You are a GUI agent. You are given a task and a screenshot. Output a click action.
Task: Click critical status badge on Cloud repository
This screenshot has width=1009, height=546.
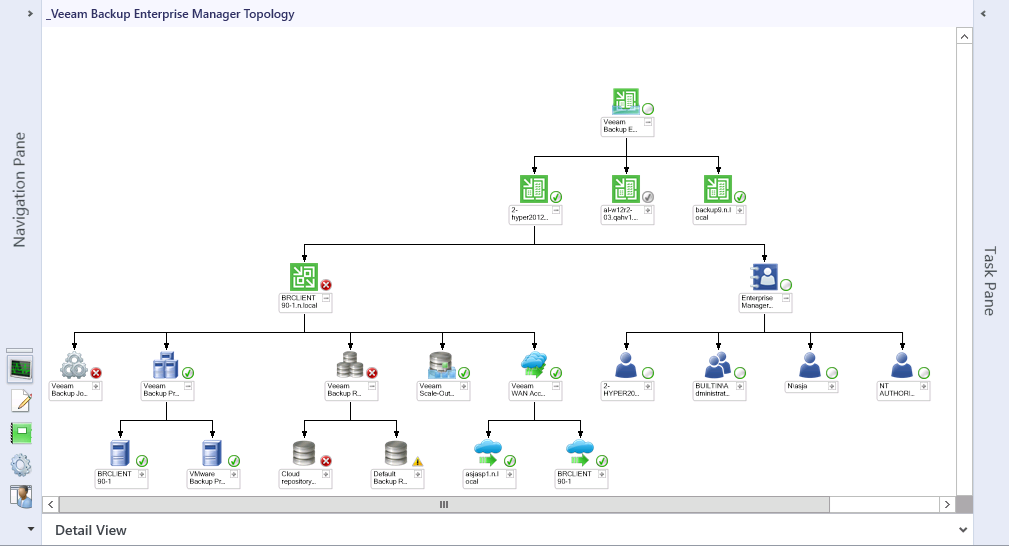[326, 461]
